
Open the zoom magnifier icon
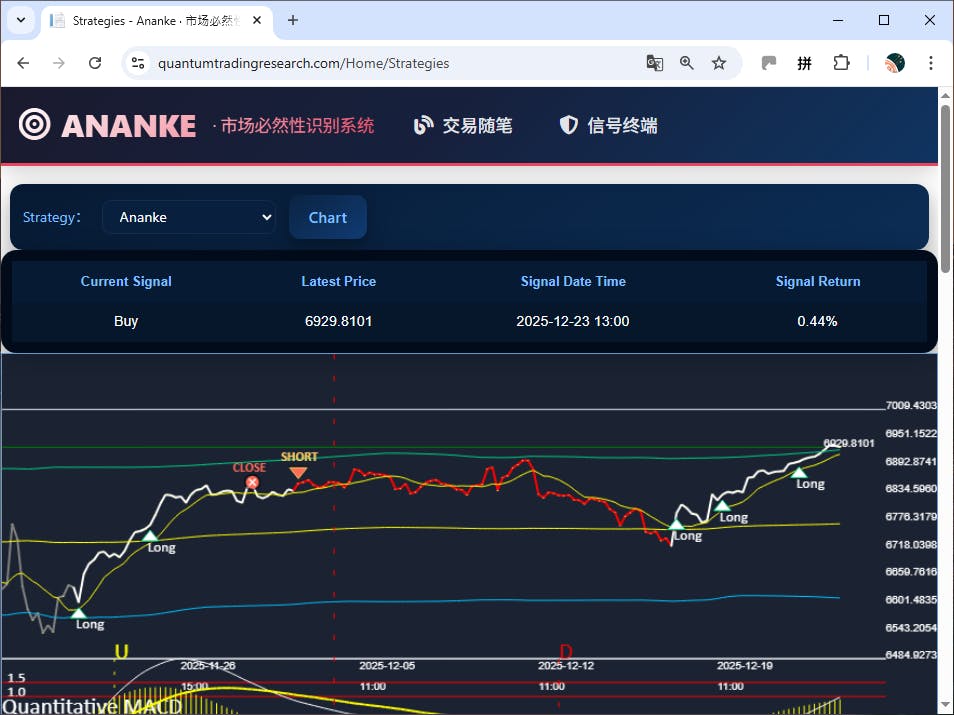pos(687,63)
